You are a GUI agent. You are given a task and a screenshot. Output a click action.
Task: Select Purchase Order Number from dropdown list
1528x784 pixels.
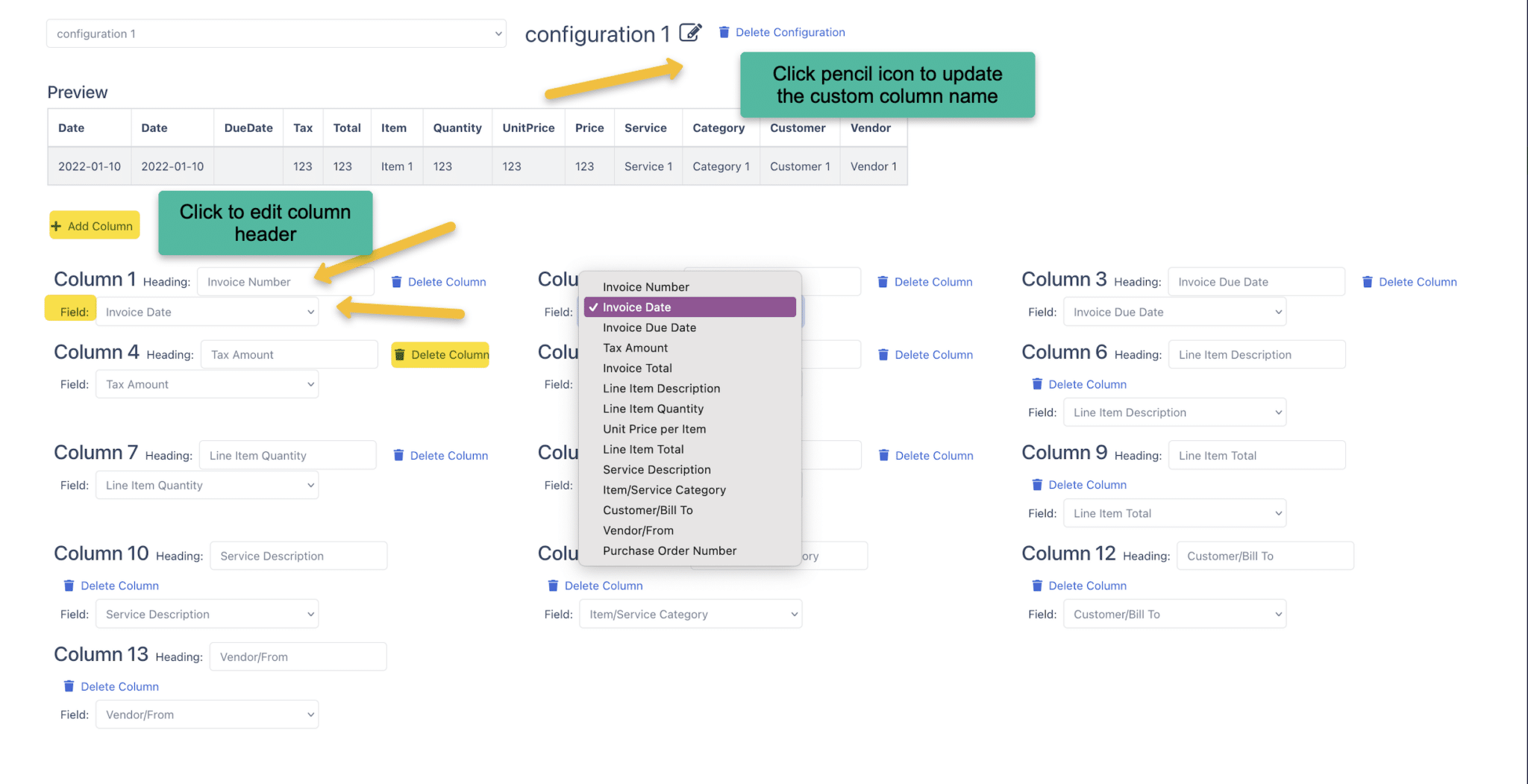coord(669,551)
